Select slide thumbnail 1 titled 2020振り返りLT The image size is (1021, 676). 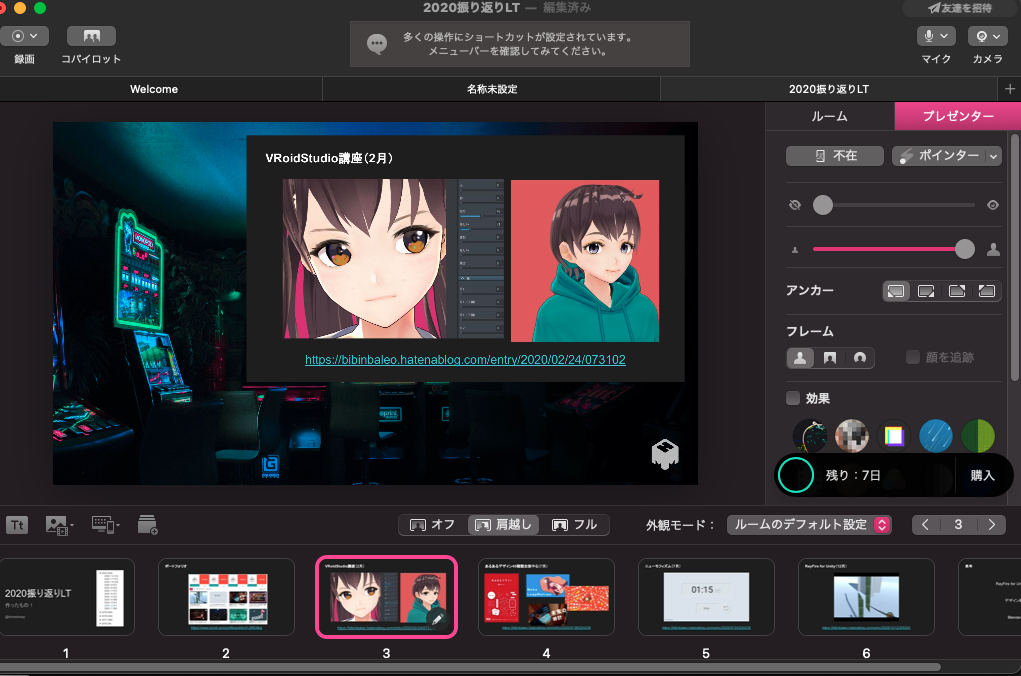tap(66, 597)
